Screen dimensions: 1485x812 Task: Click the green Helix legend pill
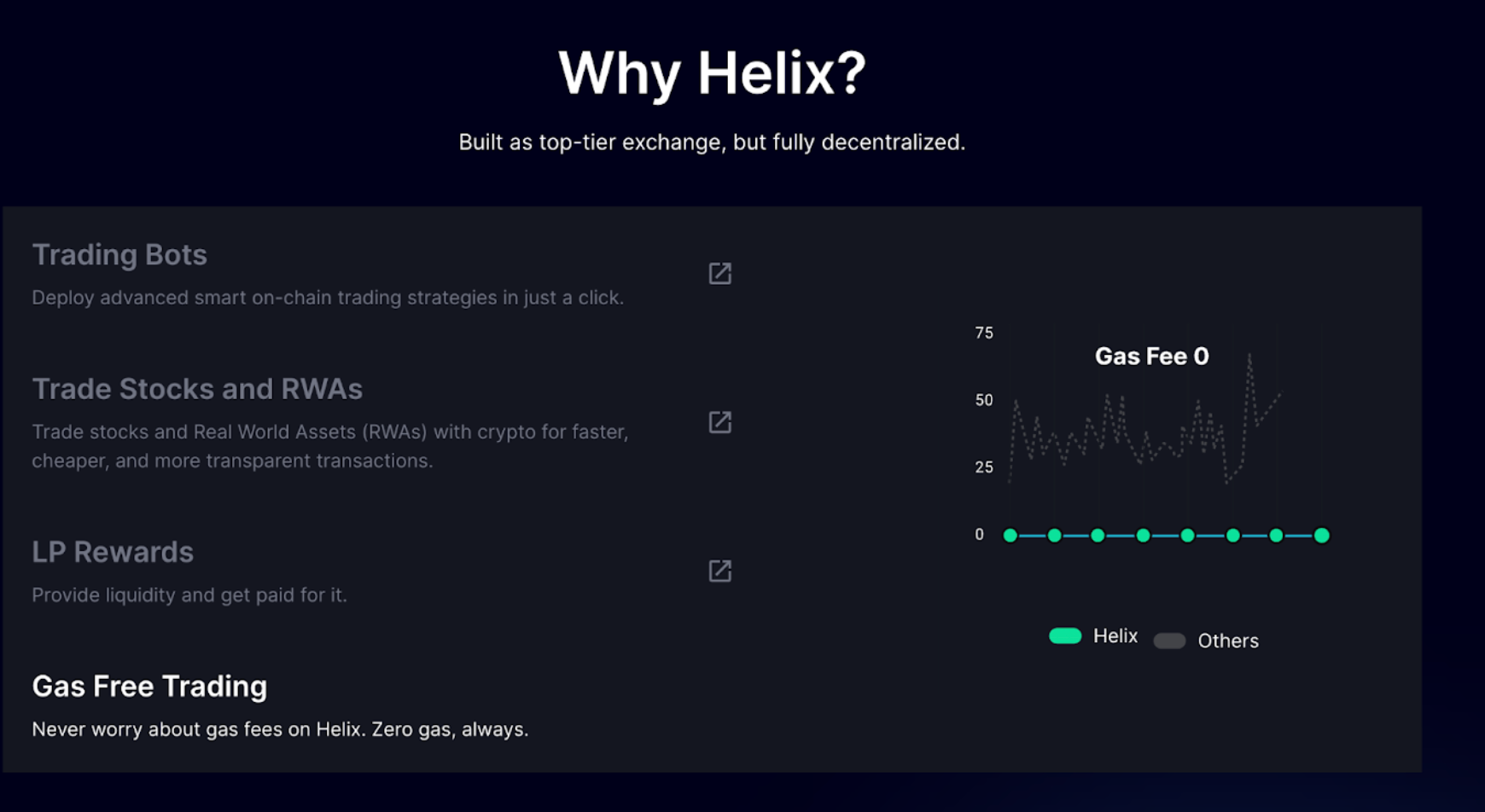pyautogui.click(x=1065, y=636)
